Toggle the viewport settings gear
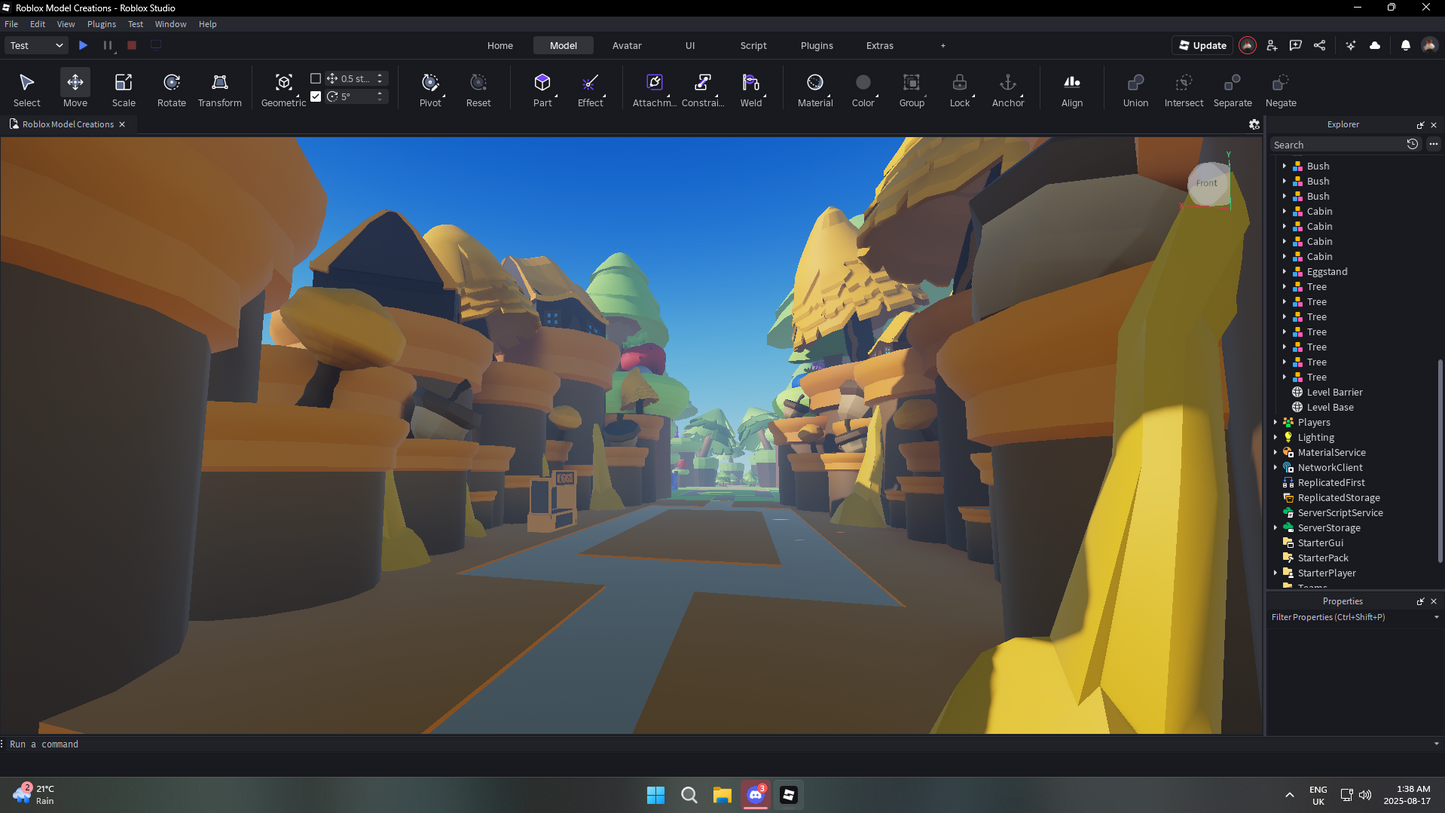 point(1254,125)
